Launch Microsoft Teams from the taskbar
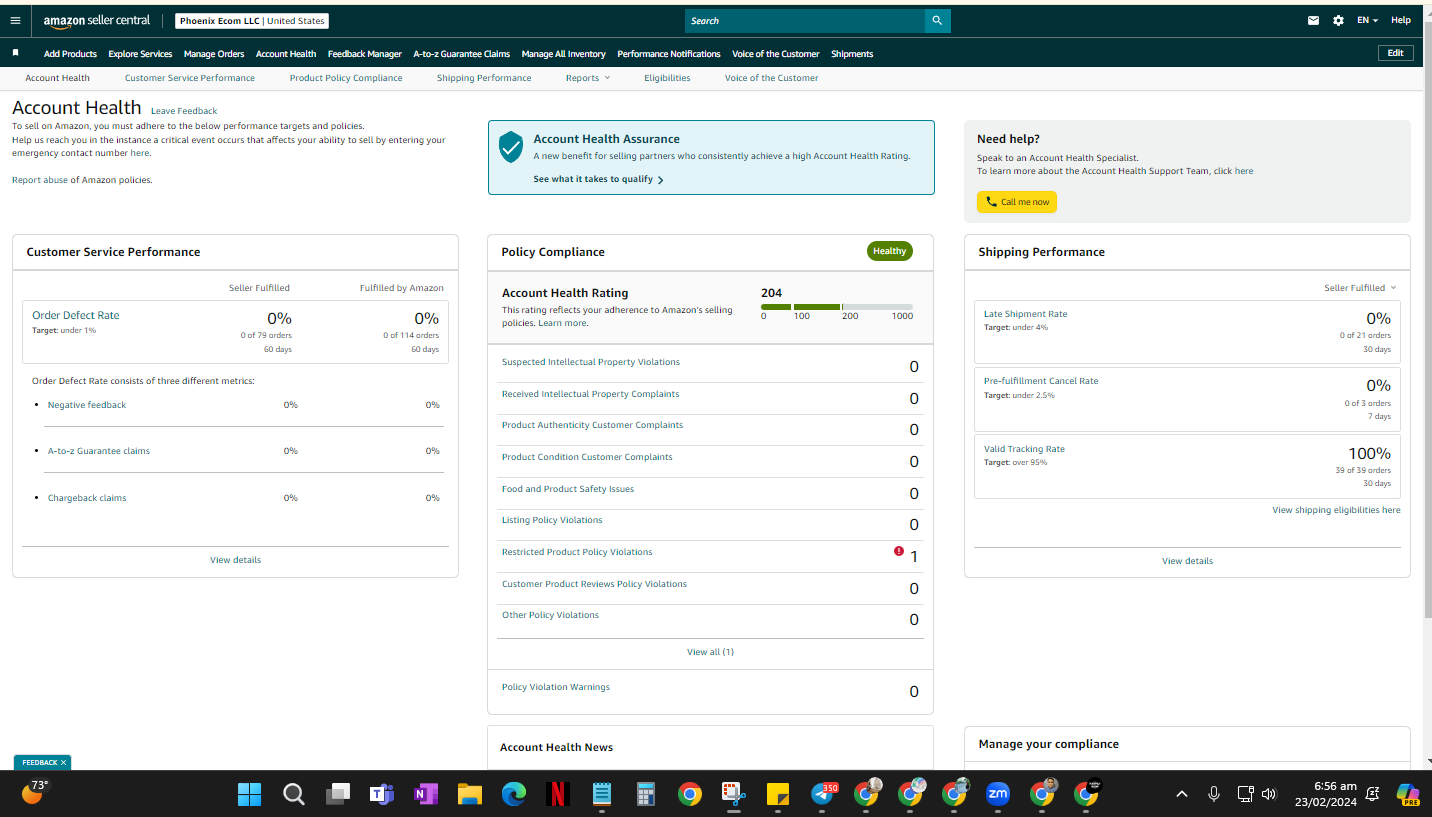Image resolution: width=1432 pixels, height=817 pixels. (382, 794)
